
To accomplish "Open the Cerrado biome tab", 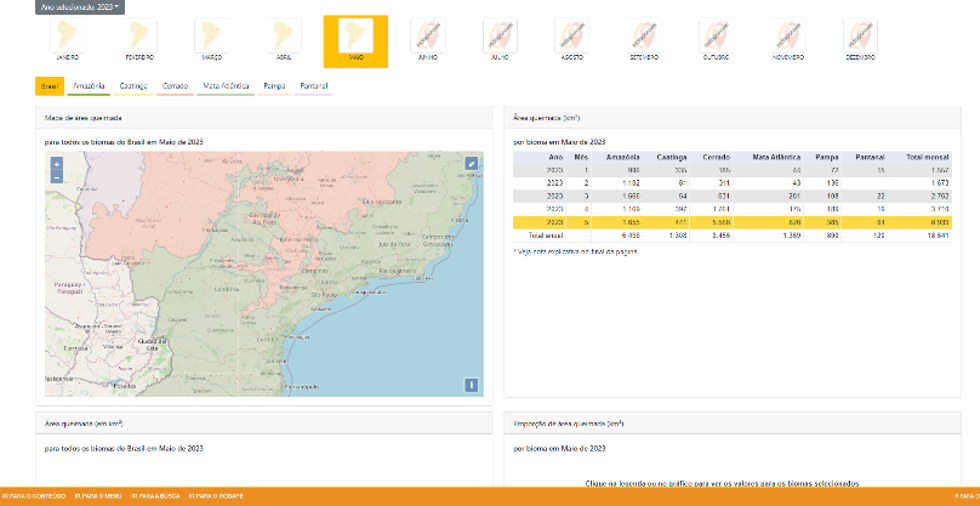I will click(x=175, y=87).
